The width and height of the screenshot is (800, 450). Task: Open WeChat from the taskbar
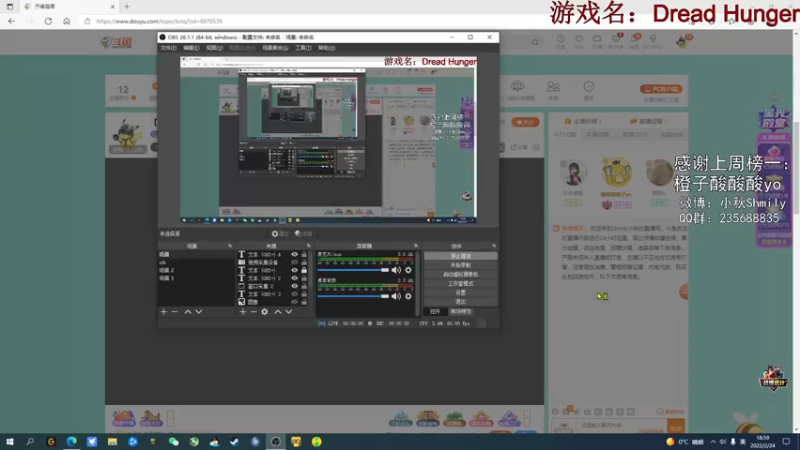point(173,442)
